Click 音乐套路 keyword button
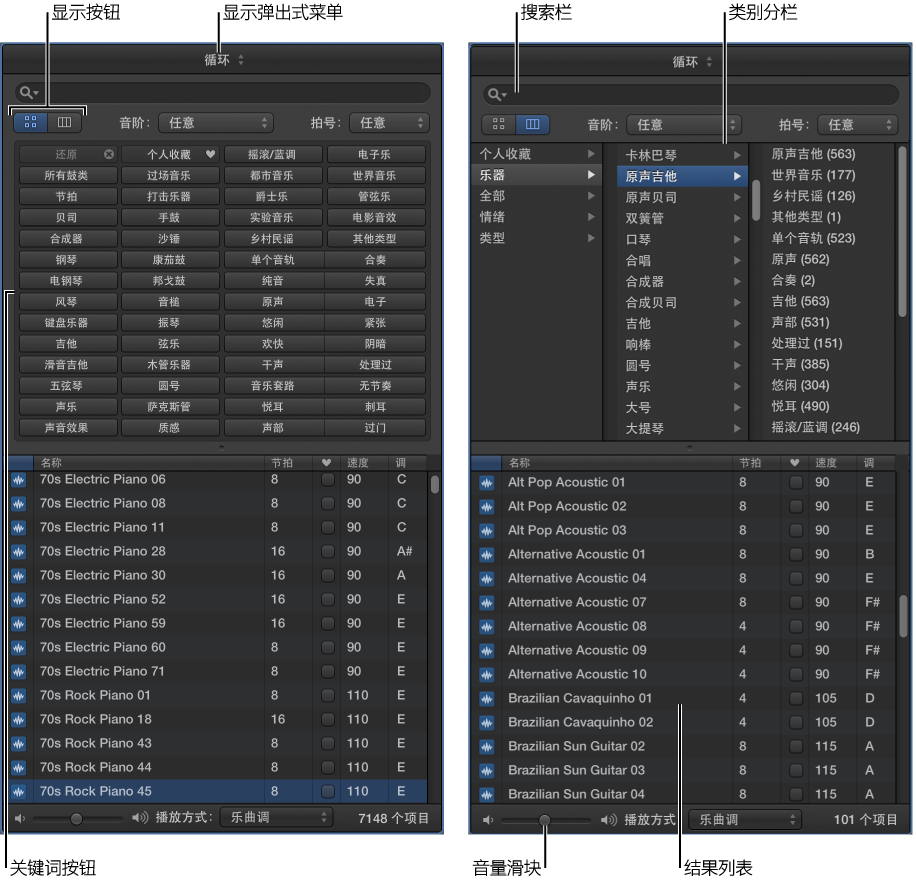Viewport: 916px width, 886px height. point(273,386)
